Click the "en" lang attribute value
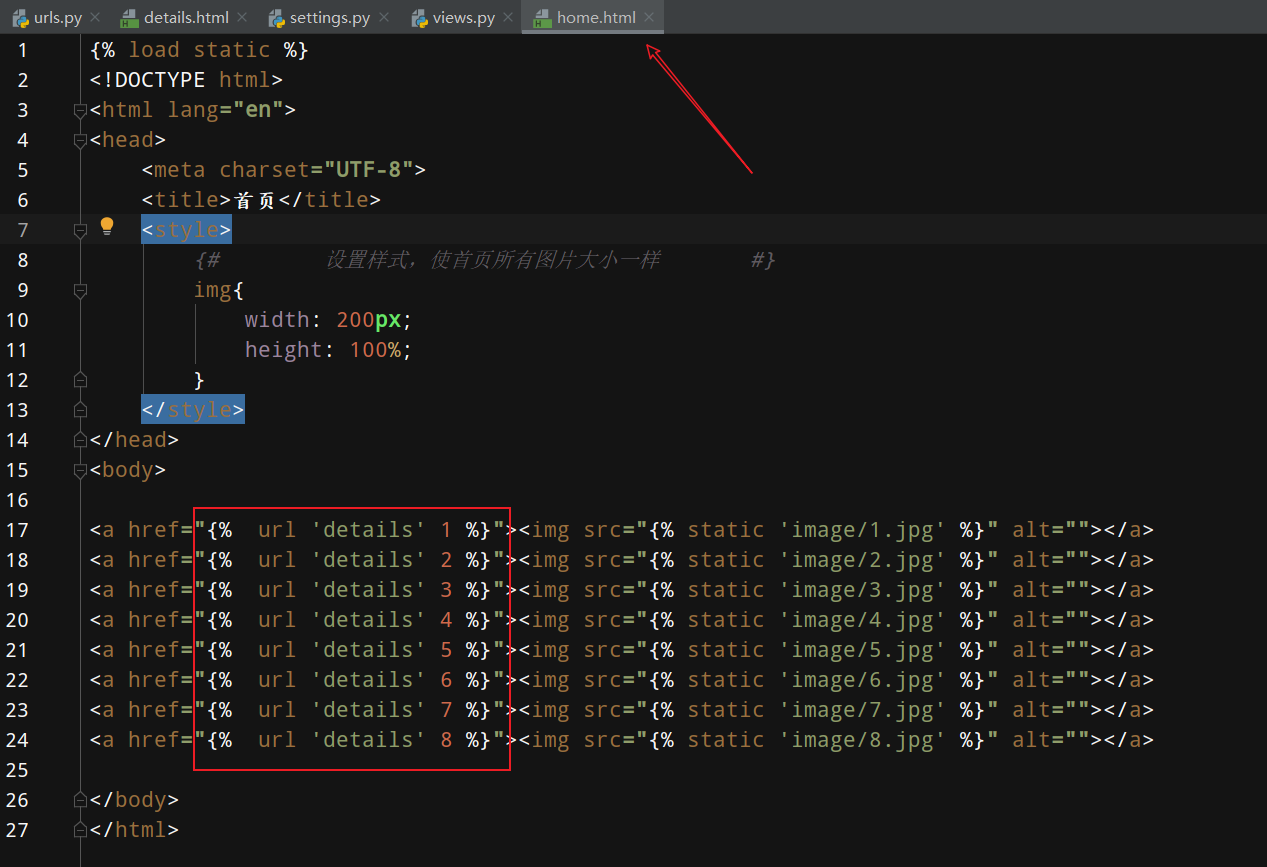Screen dimensions: 1267x867 [258, 110]
